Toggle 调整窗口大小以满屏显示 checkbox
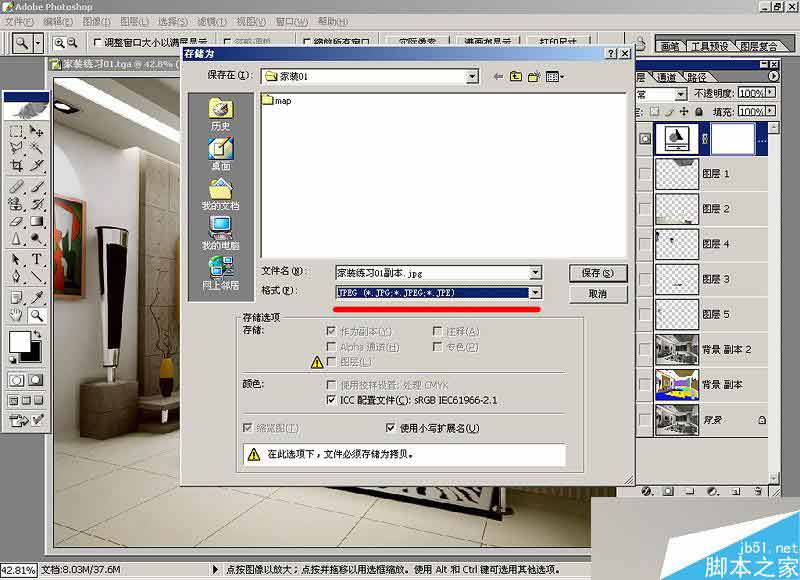This screenshot has width=800, height=580. point(97,42)
